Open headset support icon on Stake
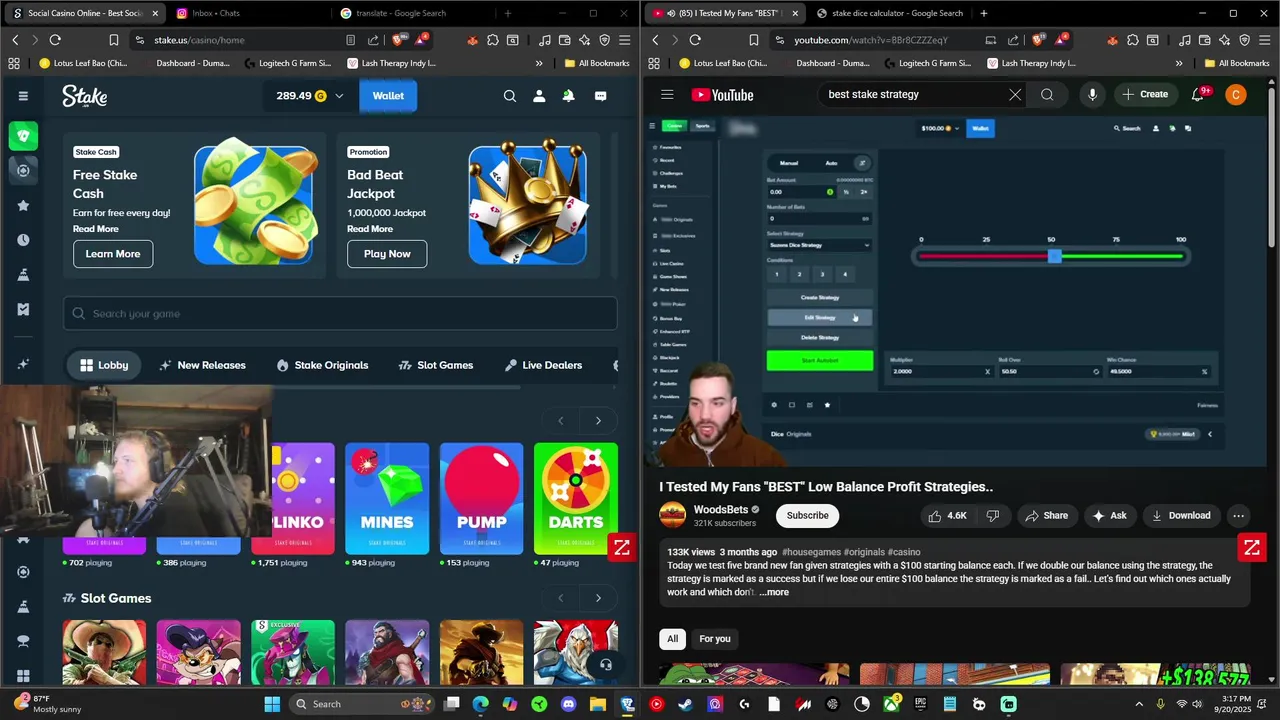Viewport: 1280px width, 720px height. coord(605,665)
